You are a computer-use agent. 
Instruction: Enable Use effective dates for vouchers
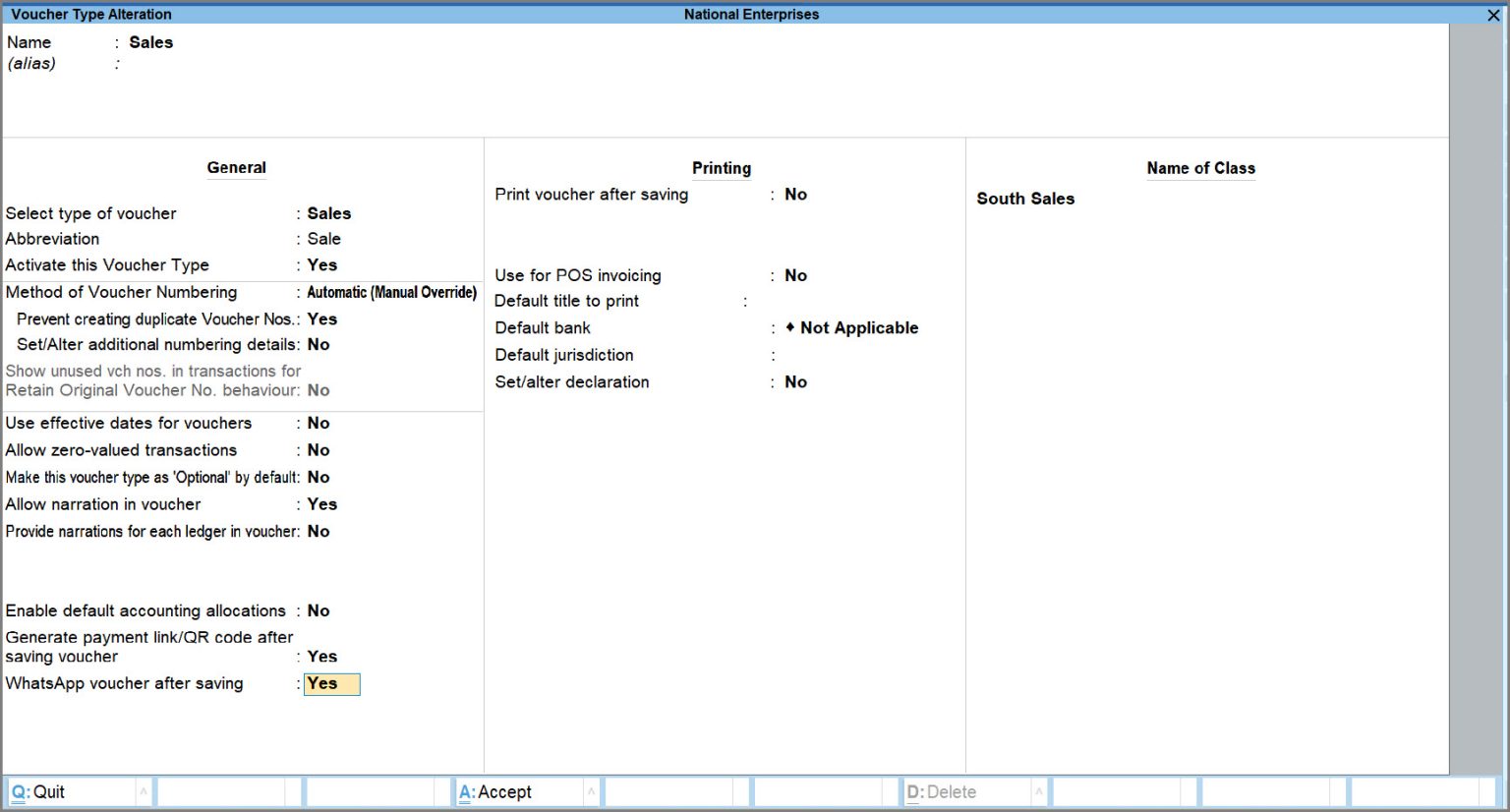tap(318, 423)
